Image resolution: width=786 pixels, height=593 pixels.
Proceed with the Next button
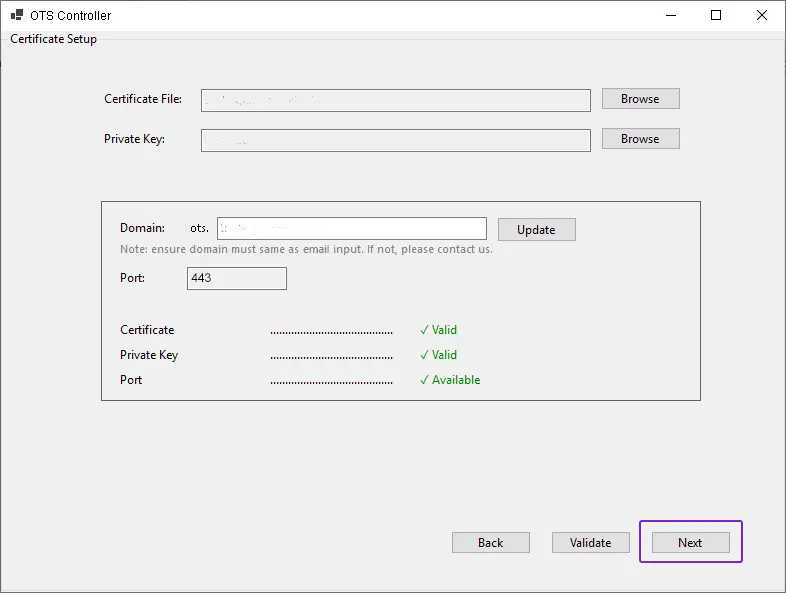[x=690, y=543]
